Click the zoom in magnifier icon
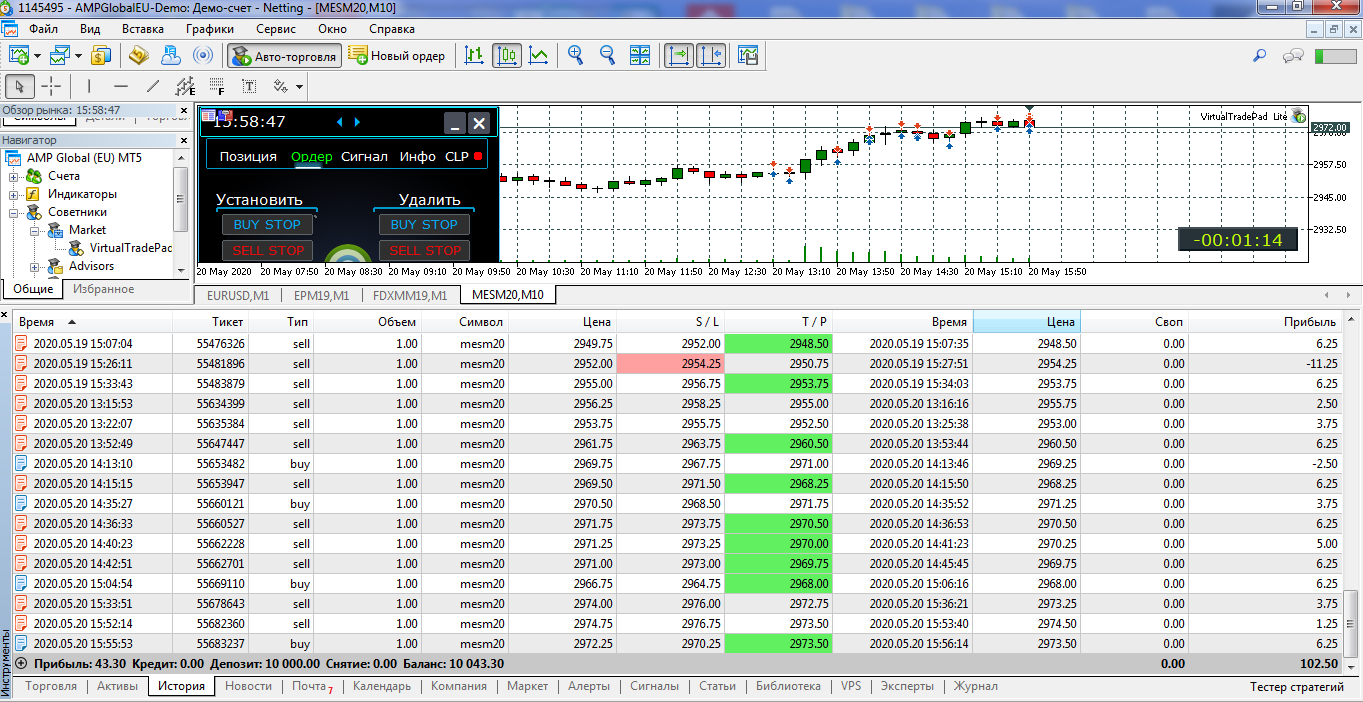This screenshot has height=702, width=1363. (x=576, y=55)
